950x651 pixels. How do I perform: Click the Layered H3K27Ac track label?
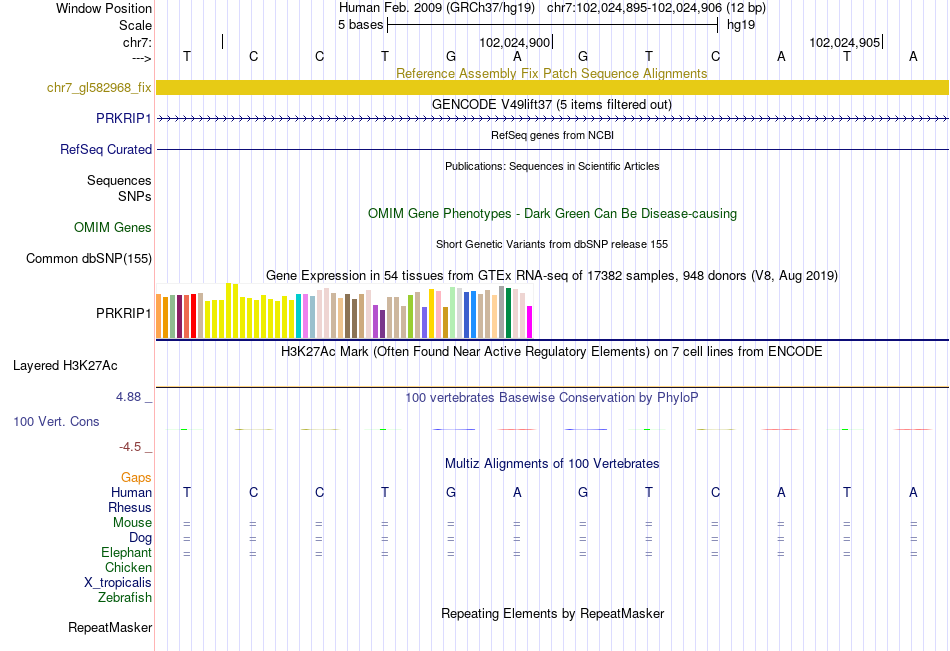65,366
